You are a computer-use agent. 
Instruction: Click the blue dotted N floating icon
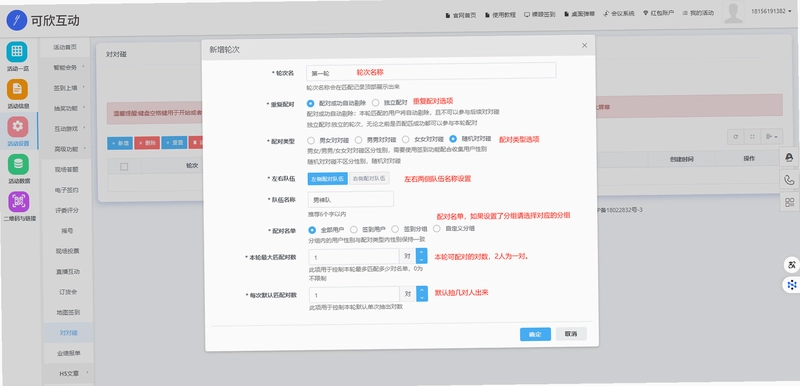coord(791,285)
